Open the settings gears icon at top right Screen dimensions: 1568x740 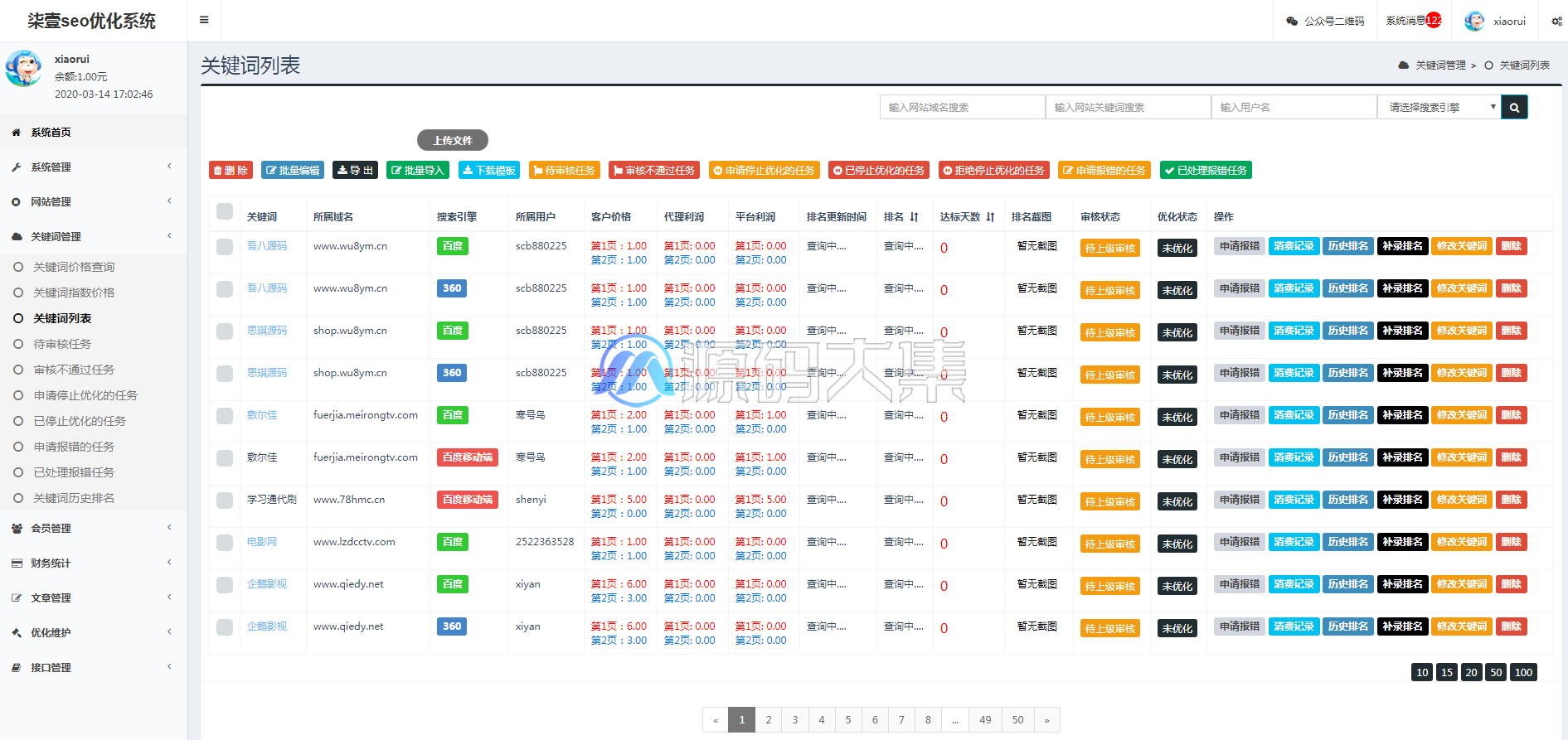(x=1556, y=22)
